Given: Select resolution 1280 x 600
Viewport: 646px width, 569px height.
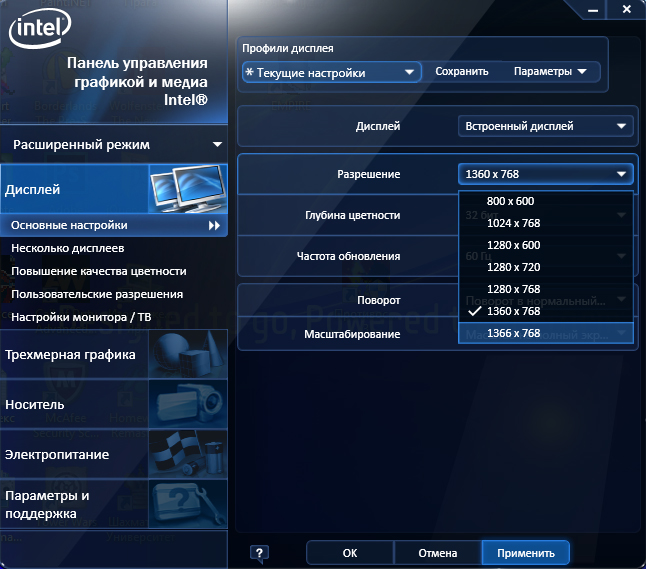Looking at the screenshot, I should point(545,245).
